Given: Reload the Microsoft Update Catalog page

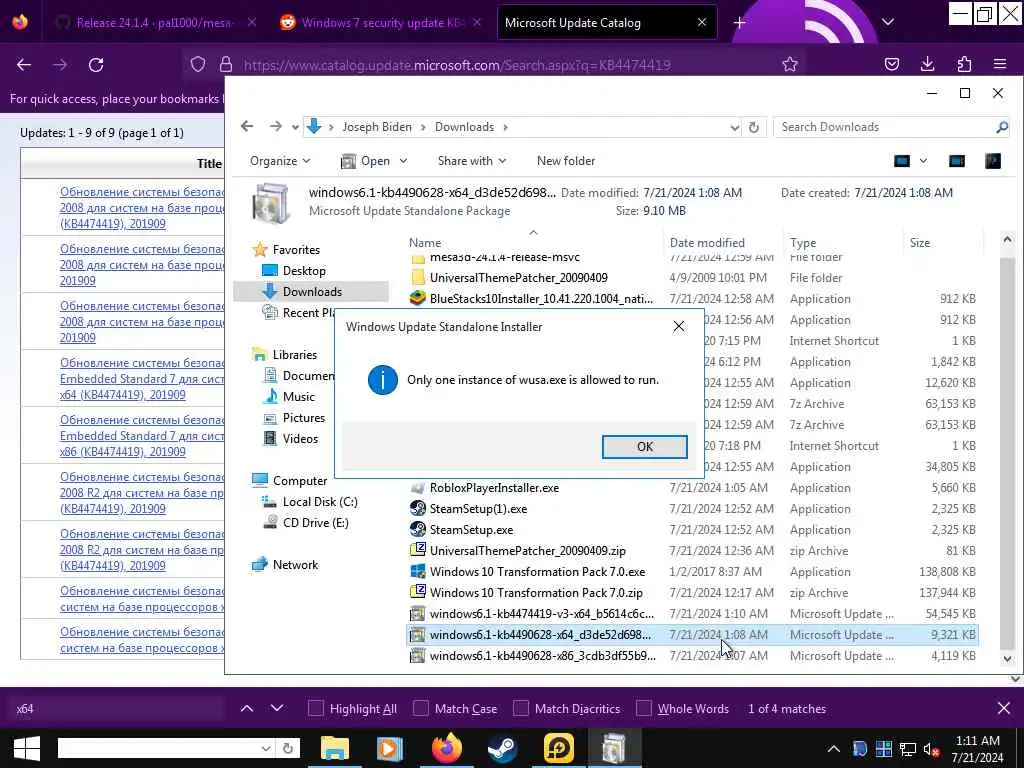Looking at the screenshot, I should 96,65.
